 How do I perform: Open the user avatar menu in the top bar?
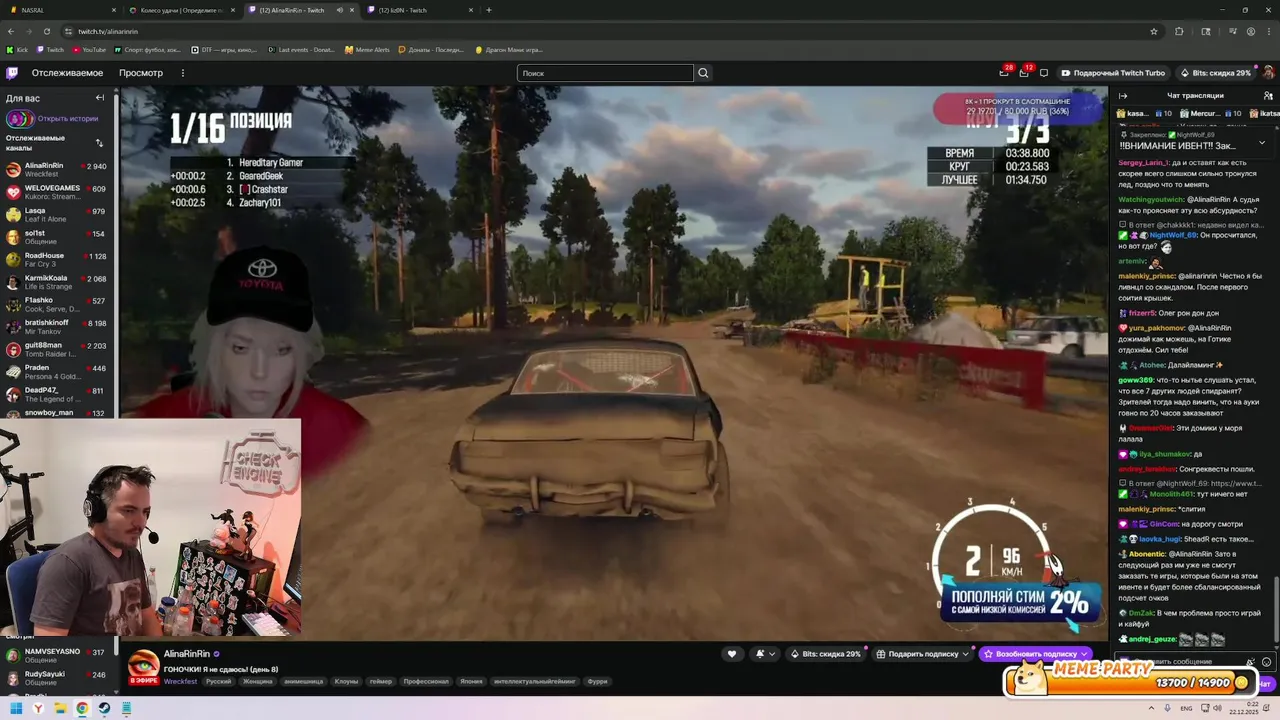1268,73
